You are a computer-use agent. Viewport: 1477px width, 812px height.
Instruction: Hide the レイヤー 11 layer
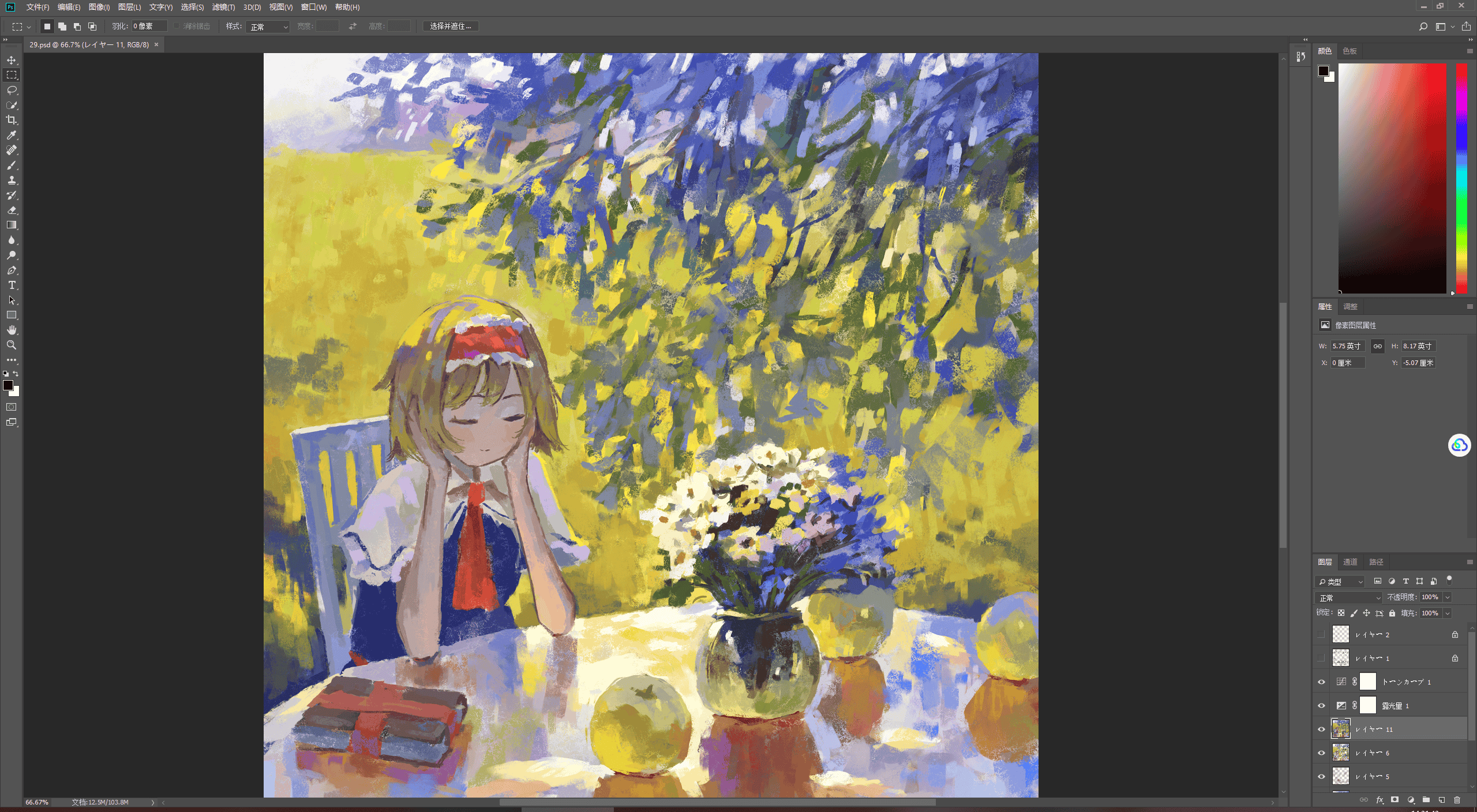tap(1321, 729)
